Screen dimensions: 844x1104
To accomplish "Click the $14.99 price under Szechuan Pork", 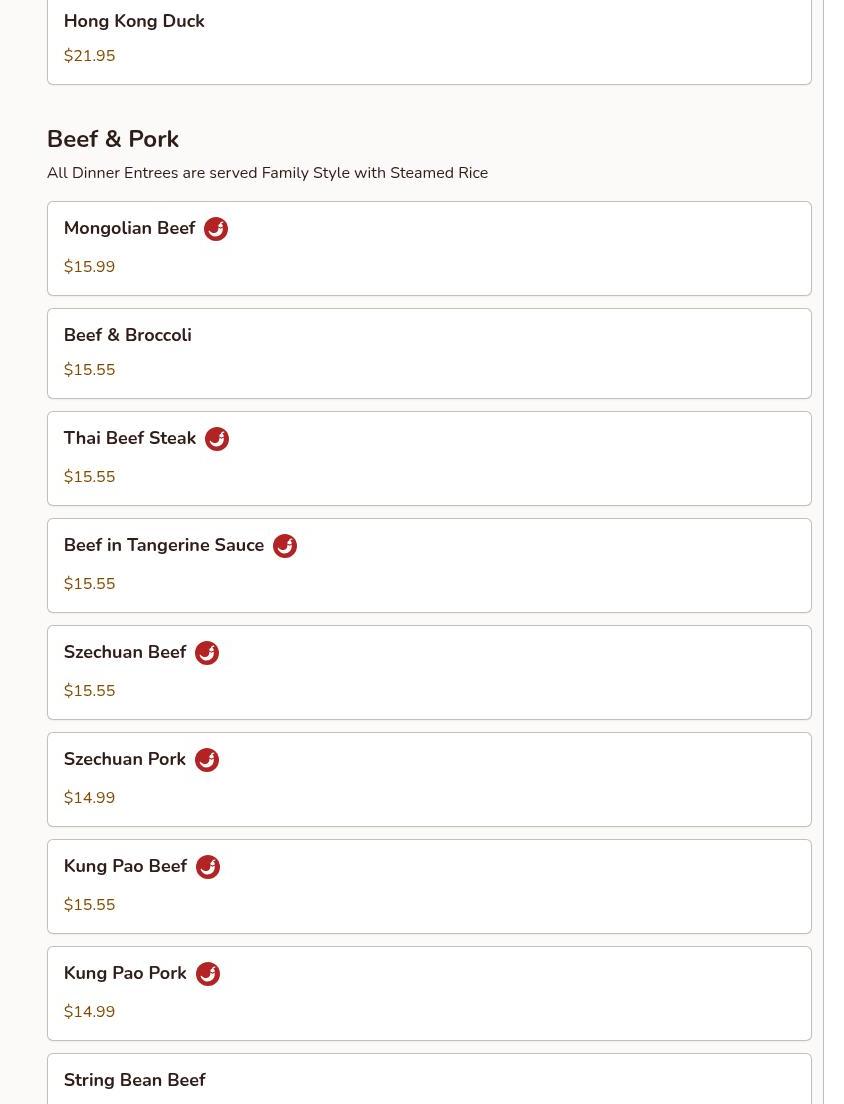I will pyautogui.click(x=90, y=798).
